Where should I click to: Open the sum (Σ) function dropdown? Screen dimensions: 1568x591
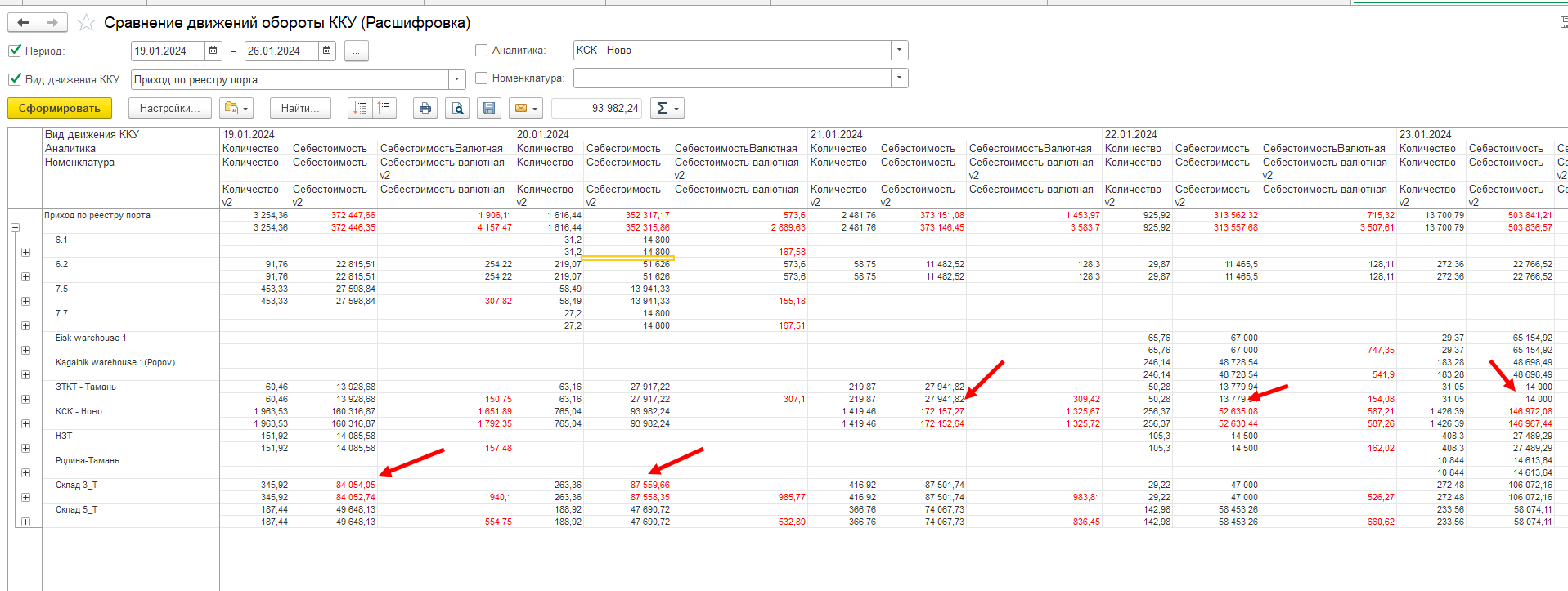(667, 108)
